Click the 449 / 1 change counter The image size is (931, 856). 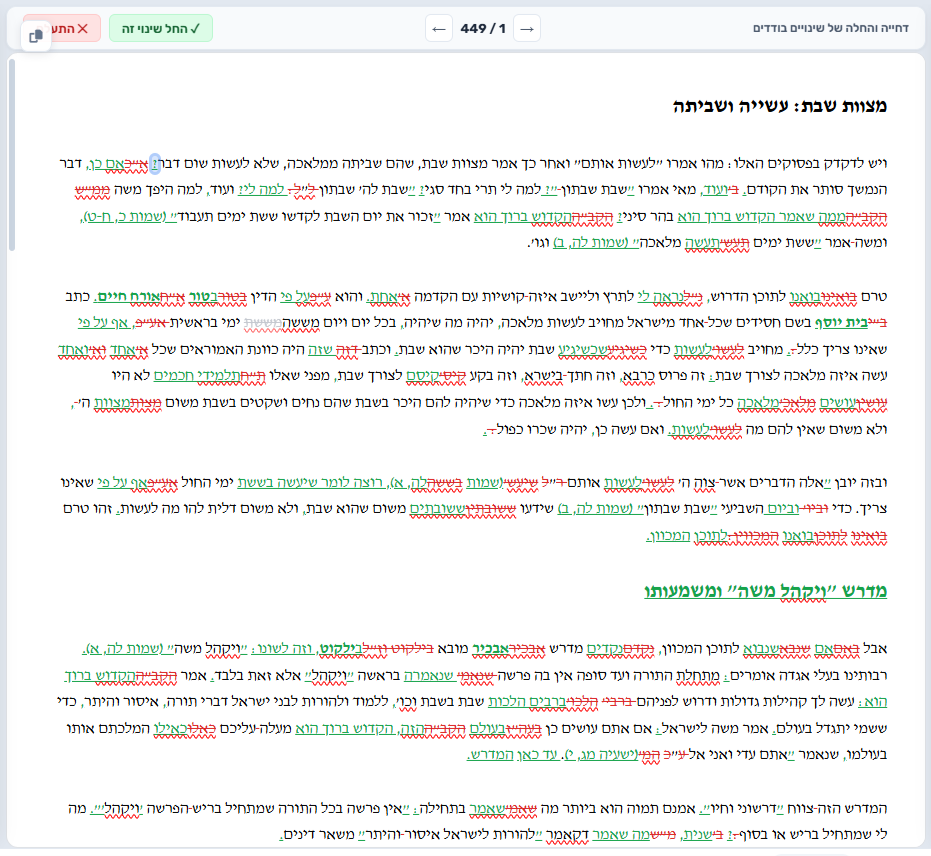(x=483, y=28)
